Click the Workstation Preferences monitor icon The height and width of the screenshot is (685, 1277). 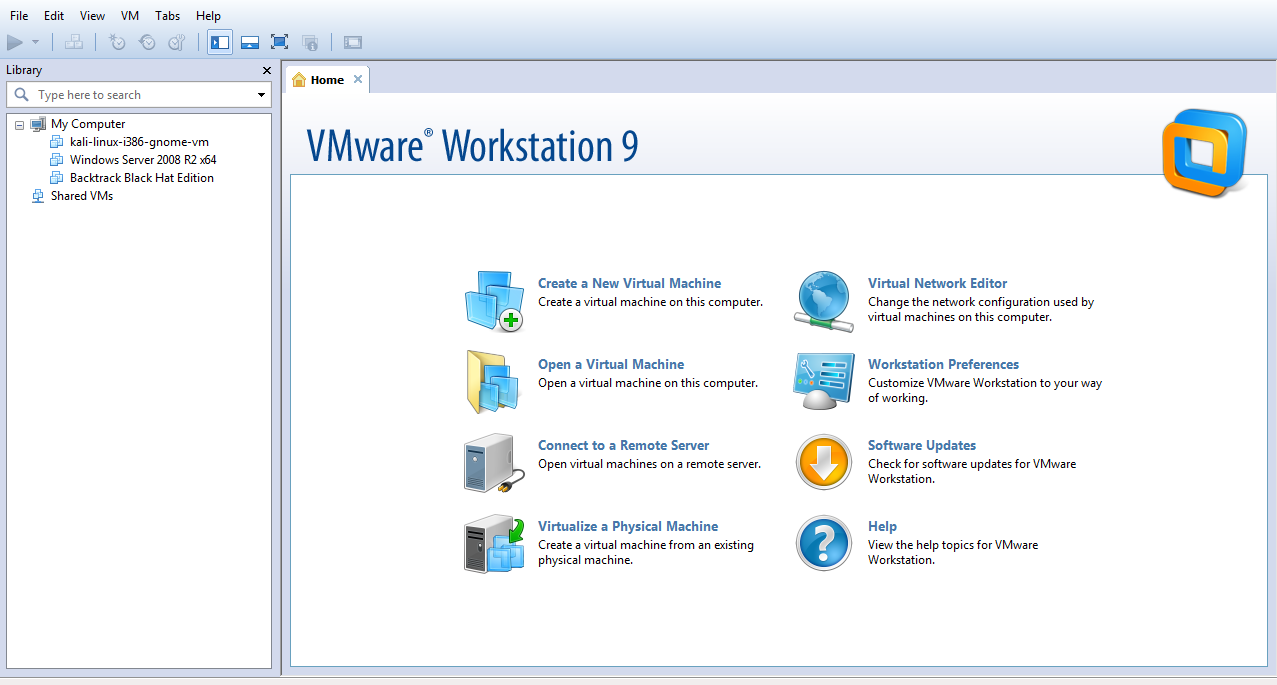[824, 382]
